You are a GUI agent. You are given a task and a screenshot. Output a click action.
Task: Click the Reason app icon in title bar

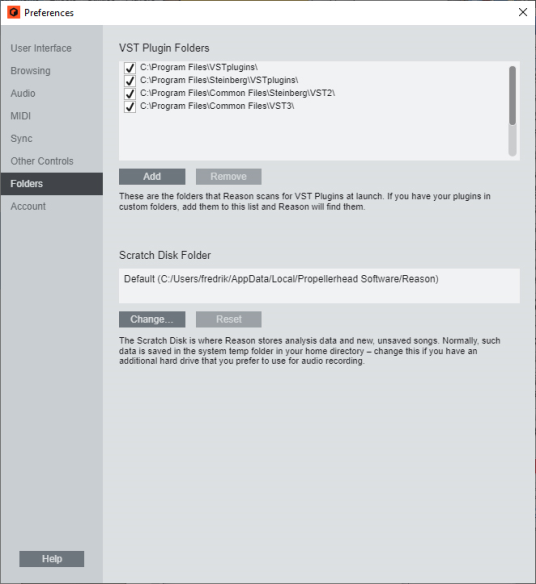(x=14, y=12)
